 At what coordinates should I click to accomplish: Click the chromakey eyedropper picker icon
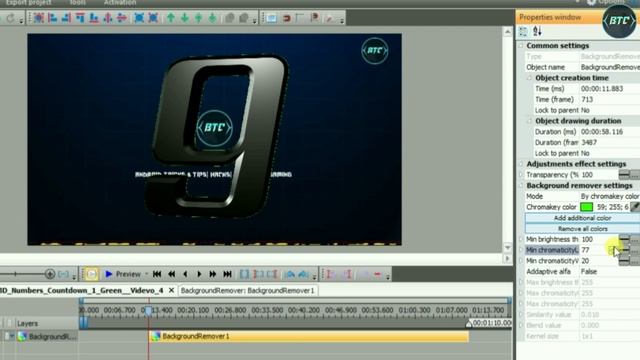click(x=635, y=207)
